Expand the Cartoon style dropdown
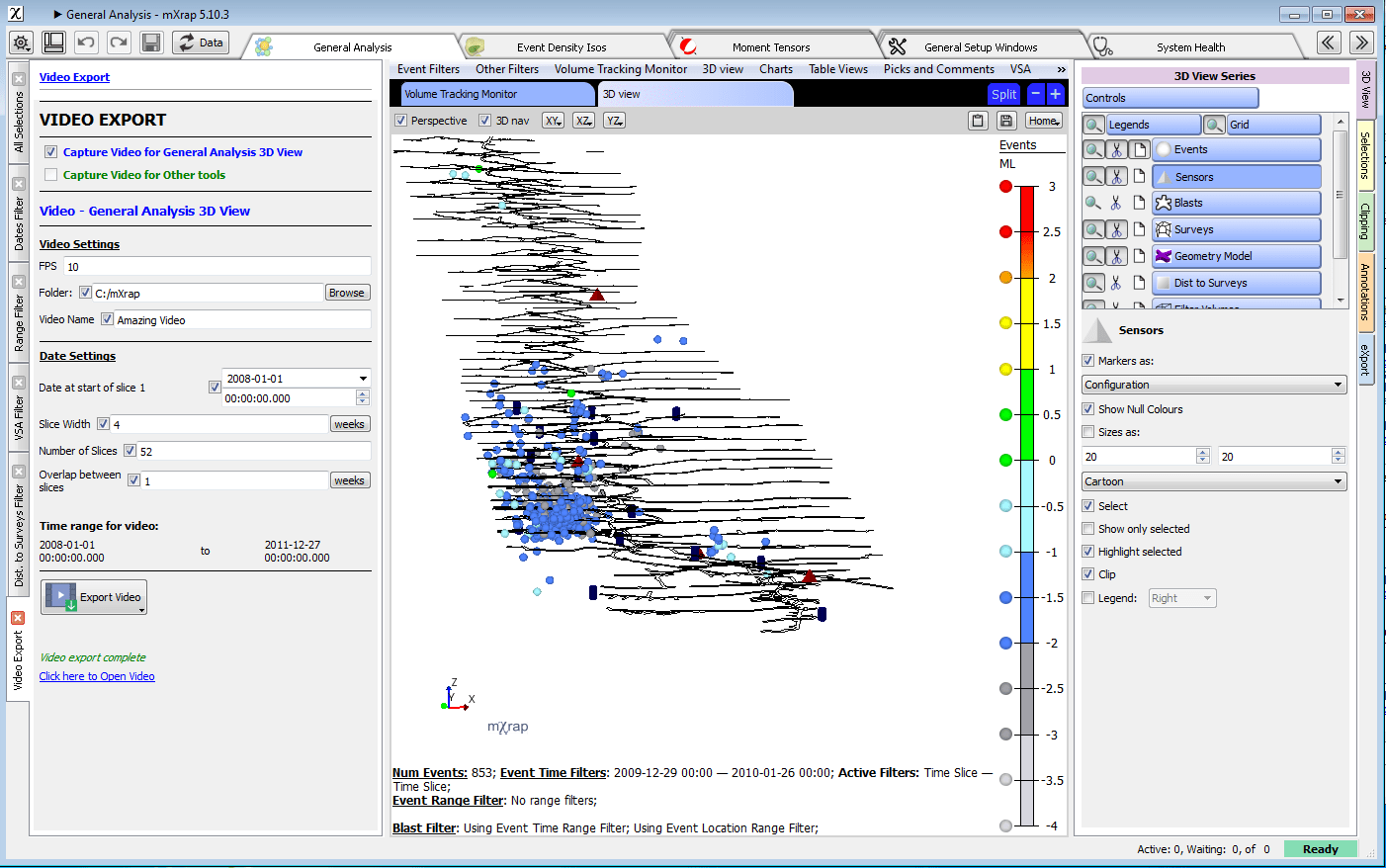 coord(1214,481)
